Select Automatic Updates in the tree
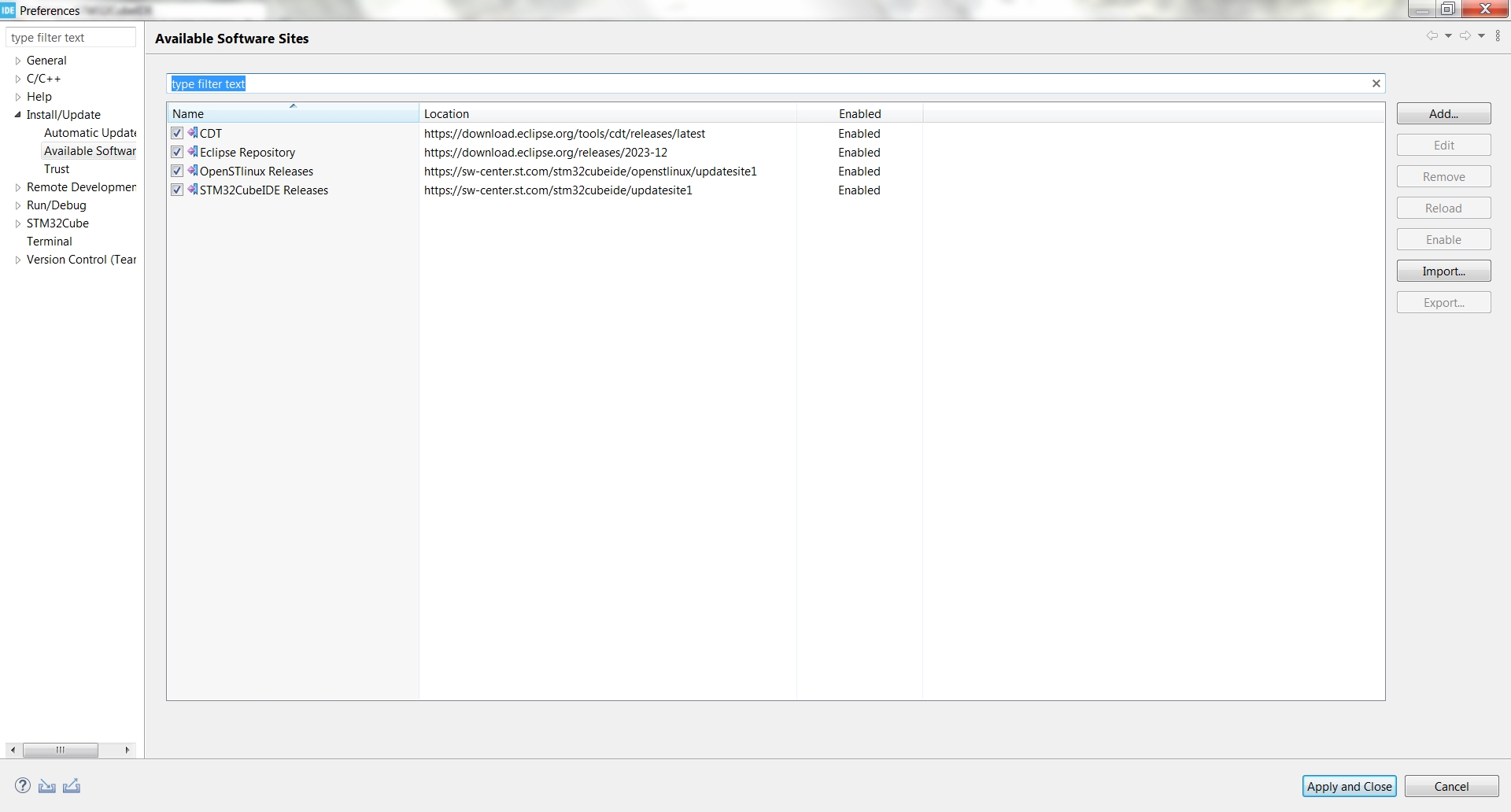1511x812 pixels. [90, 133]
